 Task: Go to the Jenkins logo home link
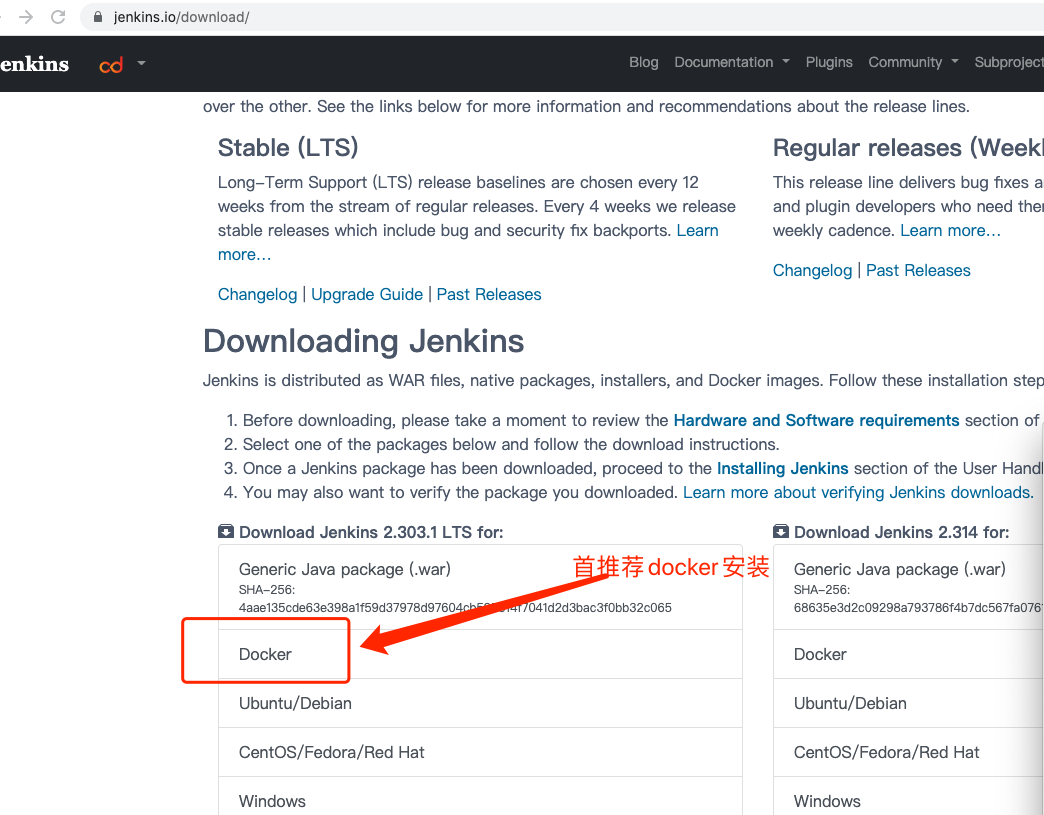pyautogui.click(x=35, y=64)
